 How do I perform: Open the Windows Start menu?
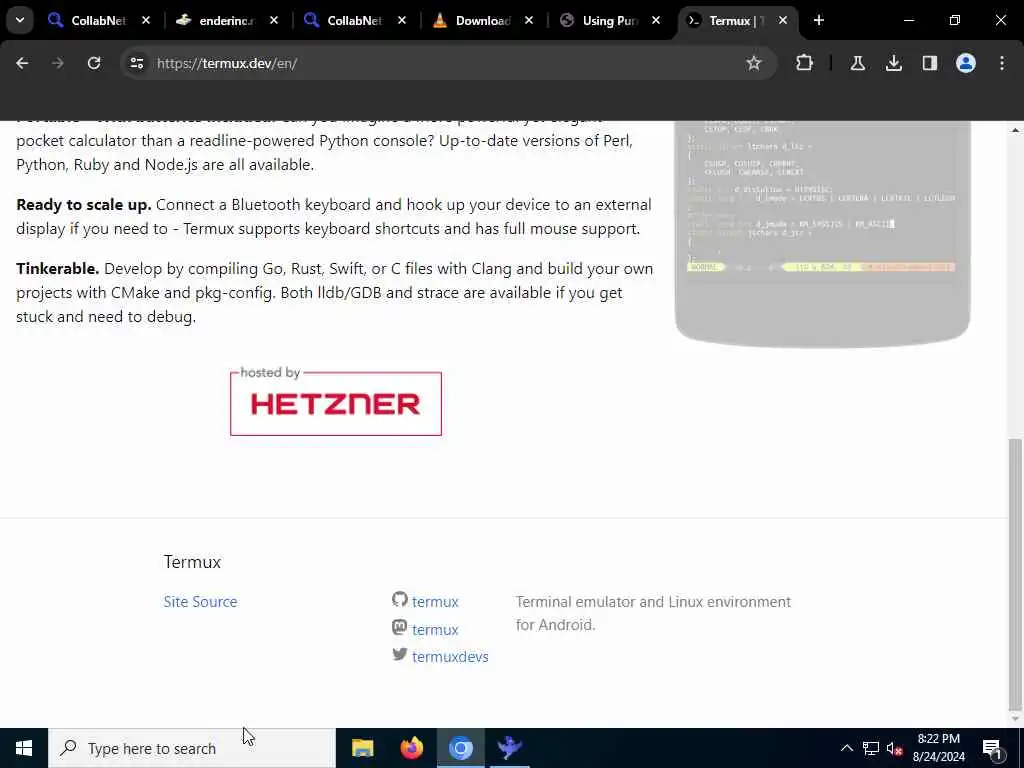24,748
